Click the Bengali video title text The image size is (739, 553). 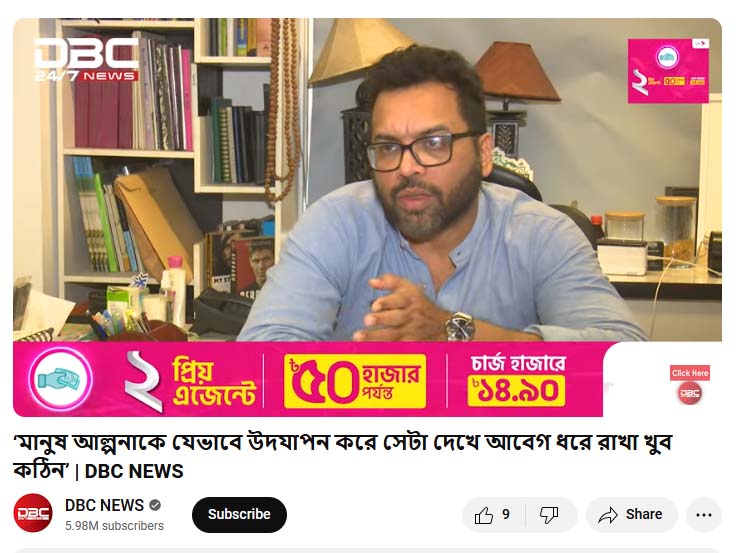(x=342, y=455)
